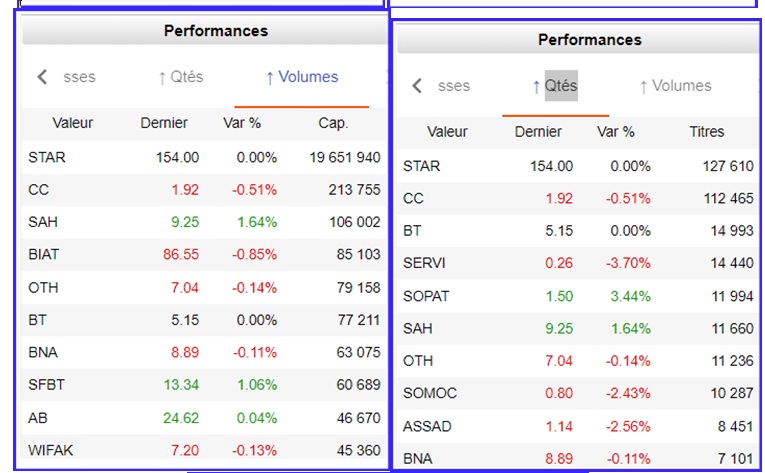Go to the 'sses' tab in the right panel
Screen dimensions: 765x473
453,86
